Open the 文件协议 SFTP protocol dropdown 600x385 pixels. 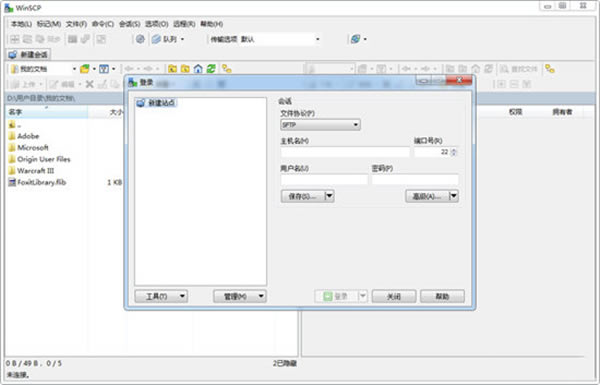pos(320,125)
